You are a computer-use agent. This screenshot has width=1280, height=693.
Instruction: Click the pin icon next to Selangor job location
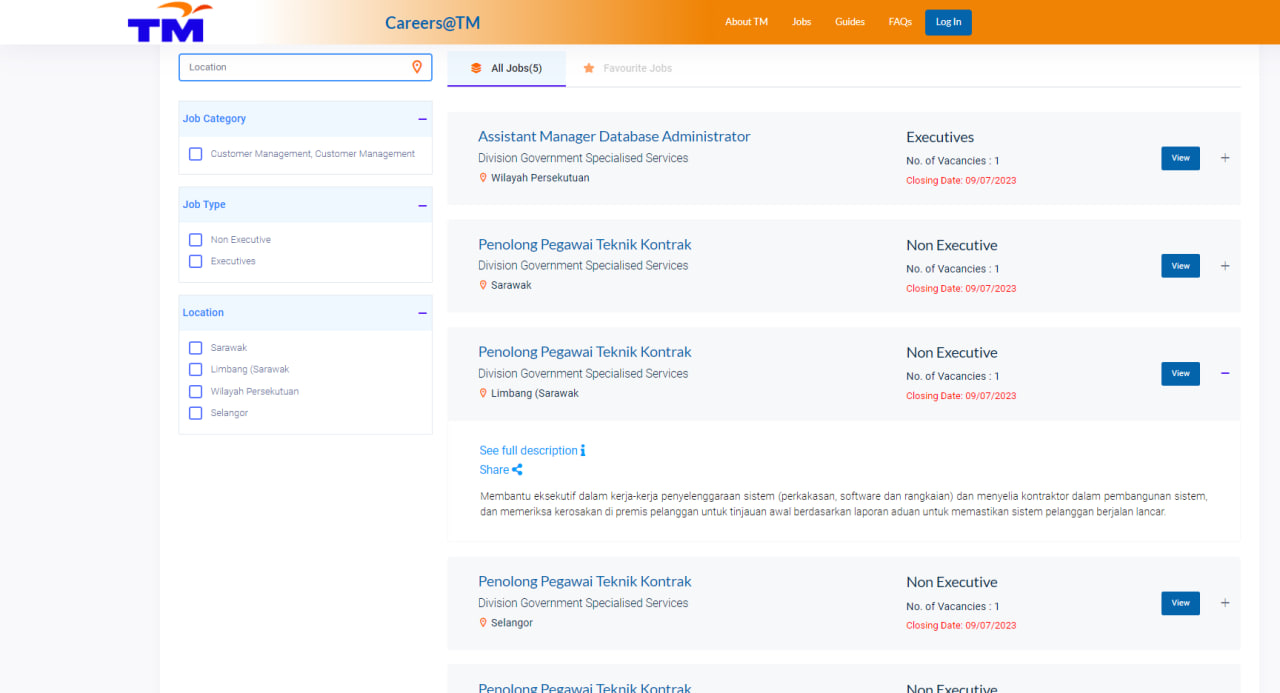point(483,622)
